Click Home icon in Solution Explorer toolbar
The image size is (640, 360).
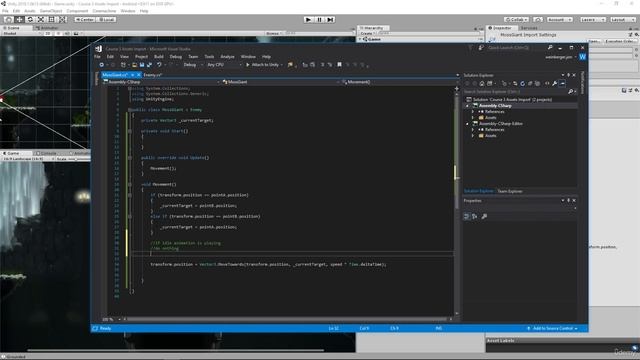482,84
